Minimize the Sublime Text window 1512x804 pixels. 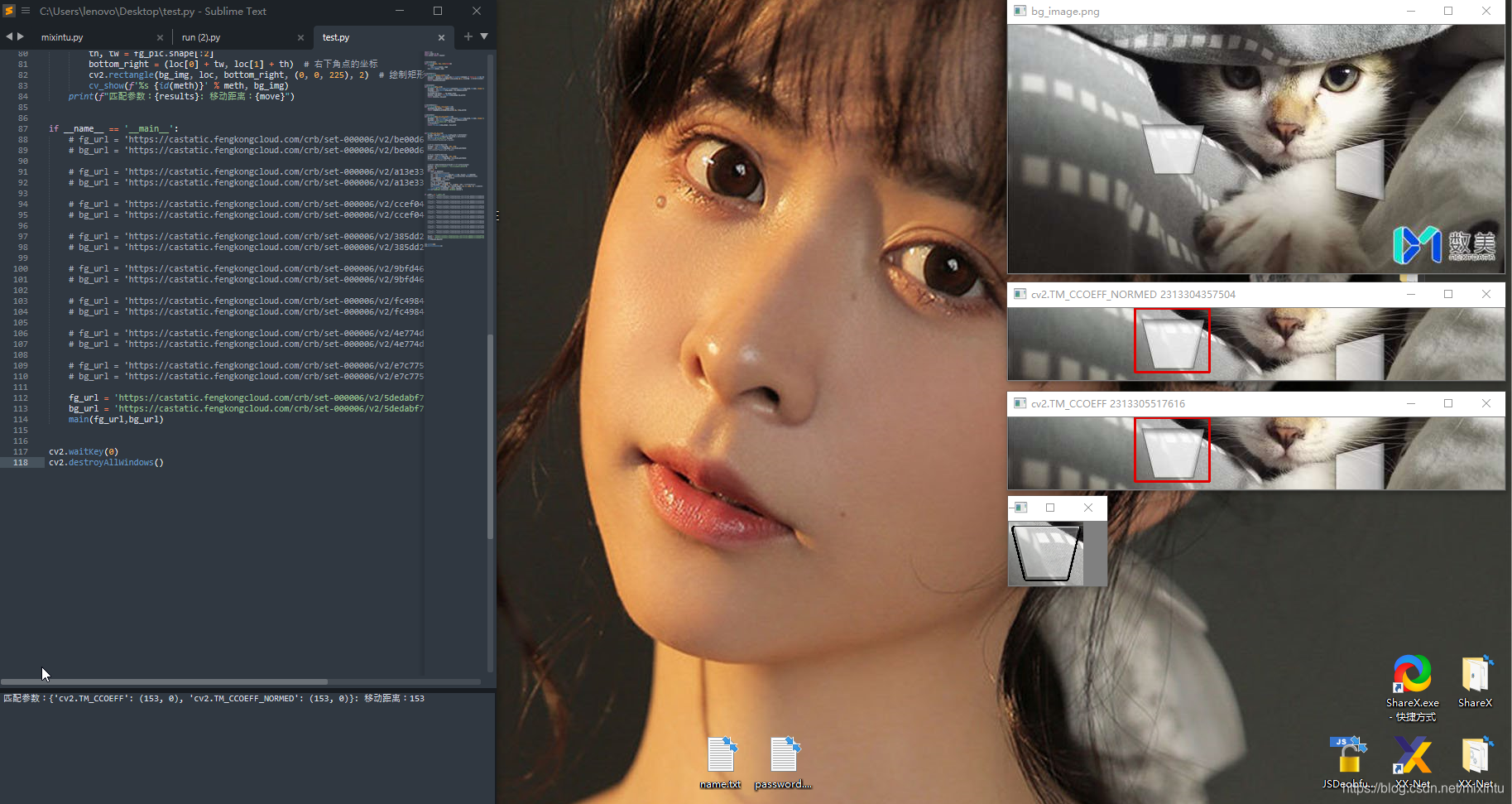(x=400, y=11)
